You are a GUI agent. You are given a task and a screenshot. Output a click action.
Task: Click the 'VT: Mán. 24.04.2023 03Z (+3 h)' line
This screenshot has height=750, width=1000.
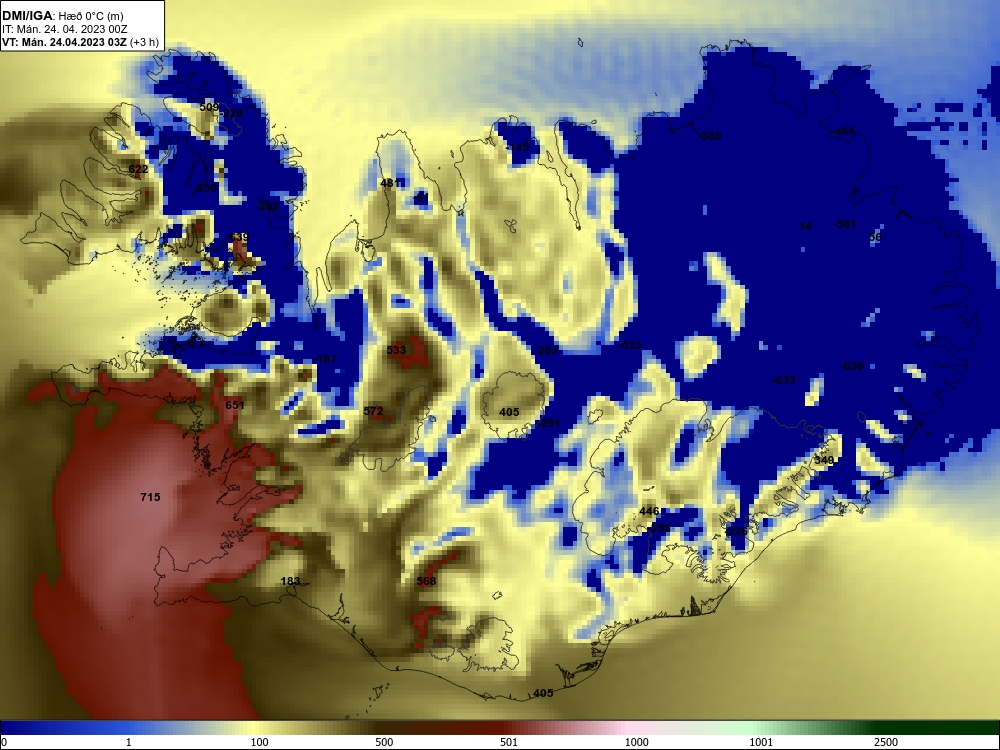click(x=80, y=43)
